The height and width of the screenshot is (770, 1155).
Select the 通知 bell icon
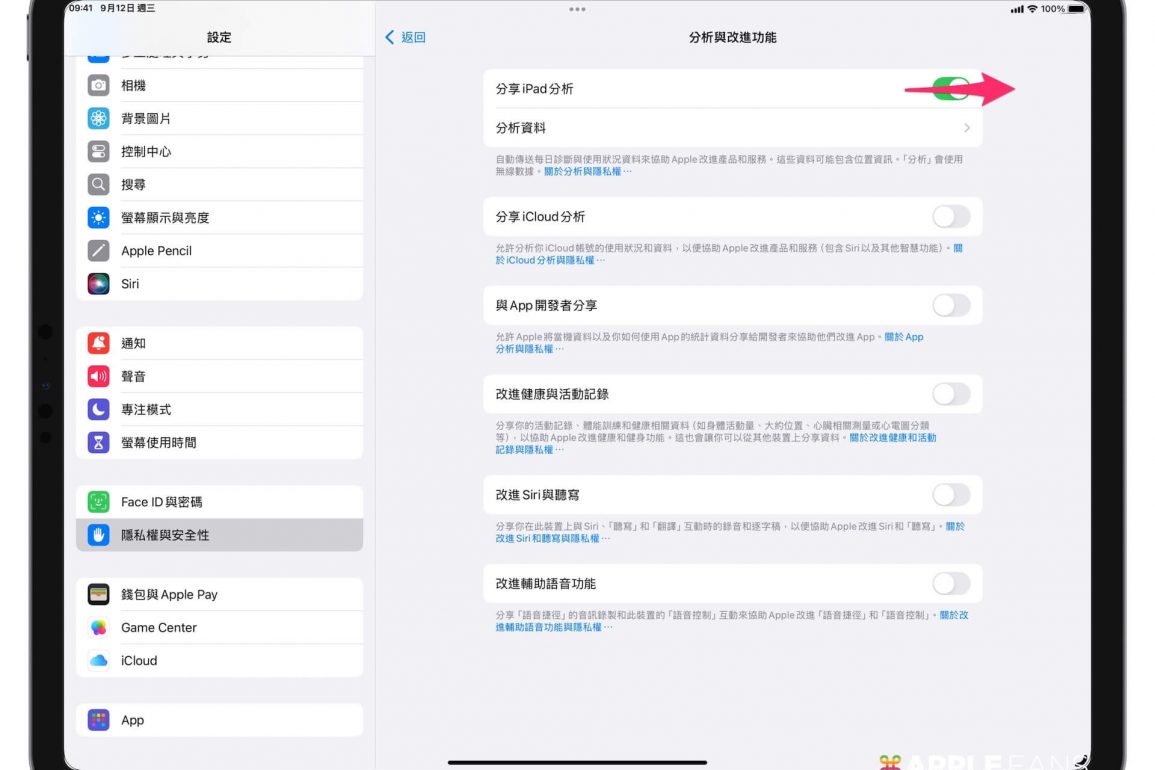98,343
